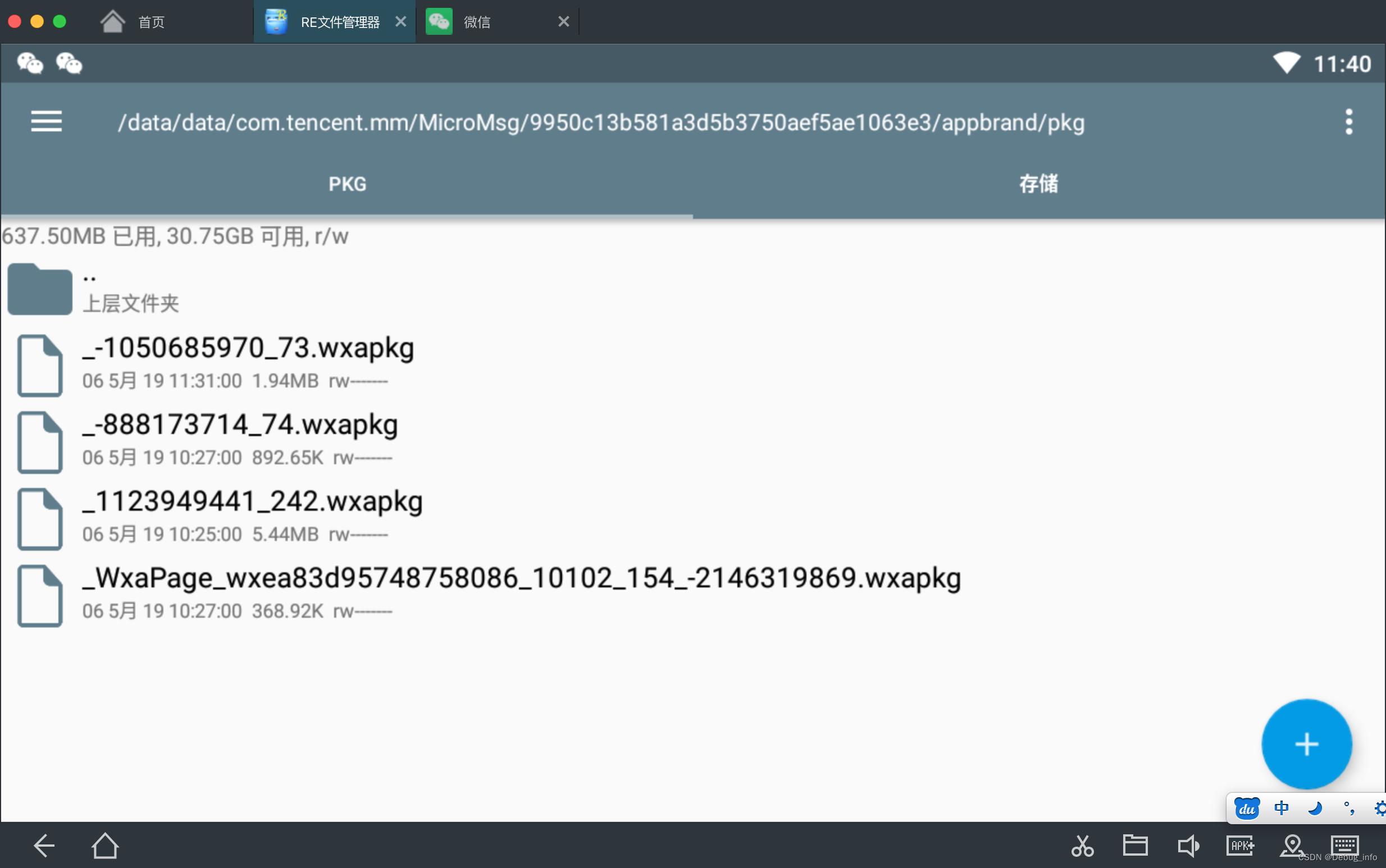This screenshot has height=868, width=1386.
Task: Select the RE文件管理器 emulator tab
Action: pos(335,22)
